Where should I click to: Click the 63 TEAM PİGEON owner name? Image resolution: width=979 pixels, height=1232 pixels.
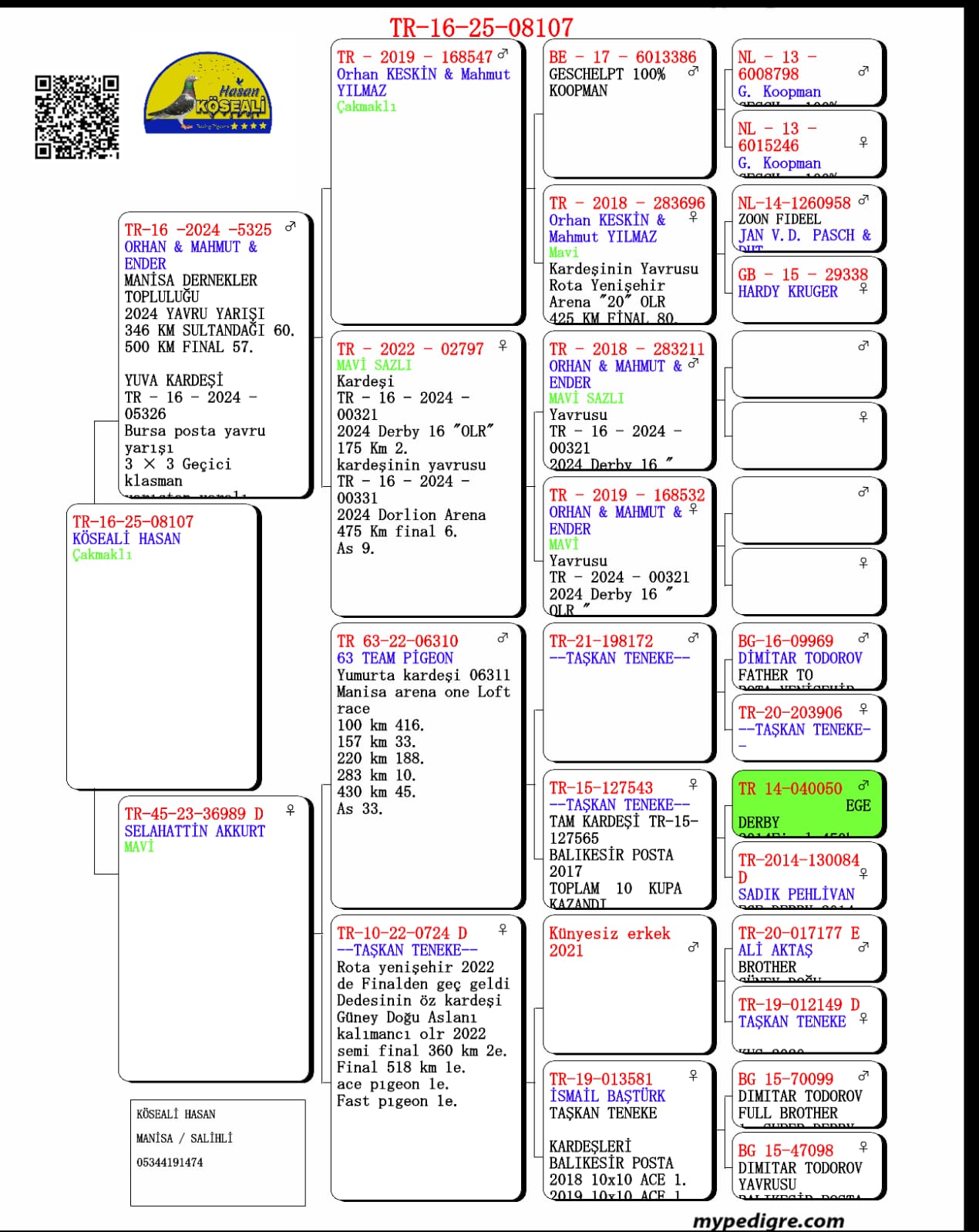click(395, 658)
